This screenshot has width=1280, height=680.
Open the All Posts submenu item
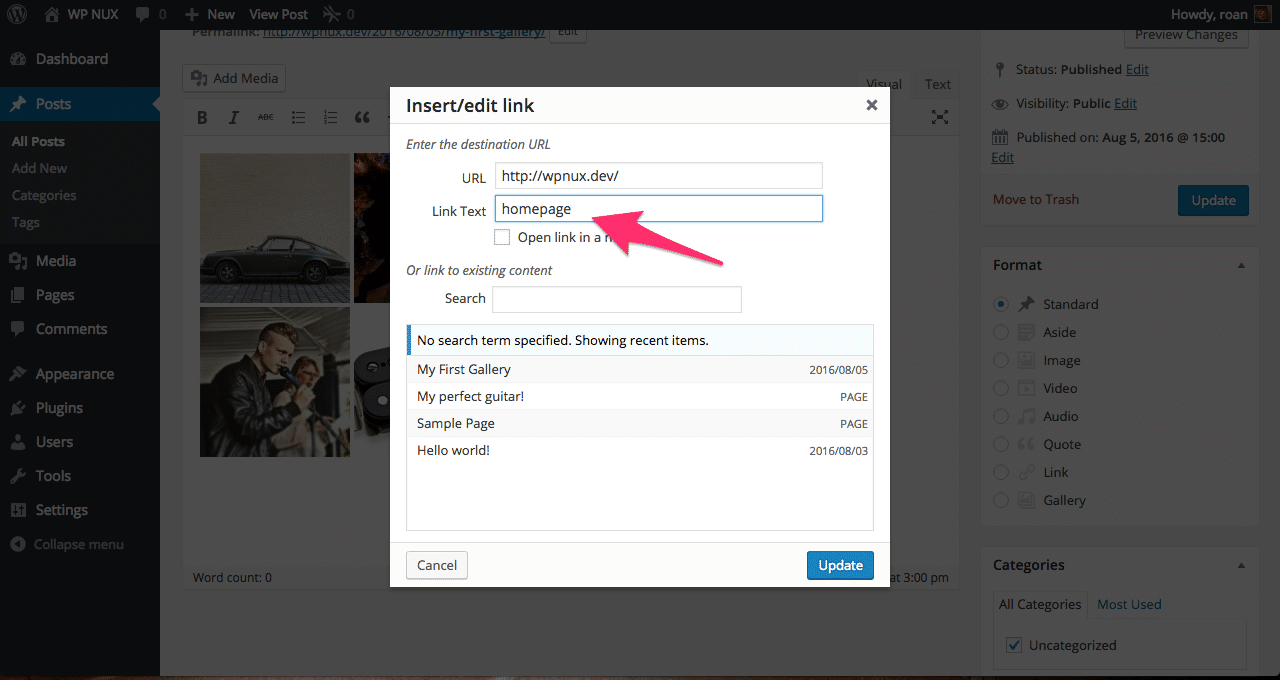(x=38, y=142)
